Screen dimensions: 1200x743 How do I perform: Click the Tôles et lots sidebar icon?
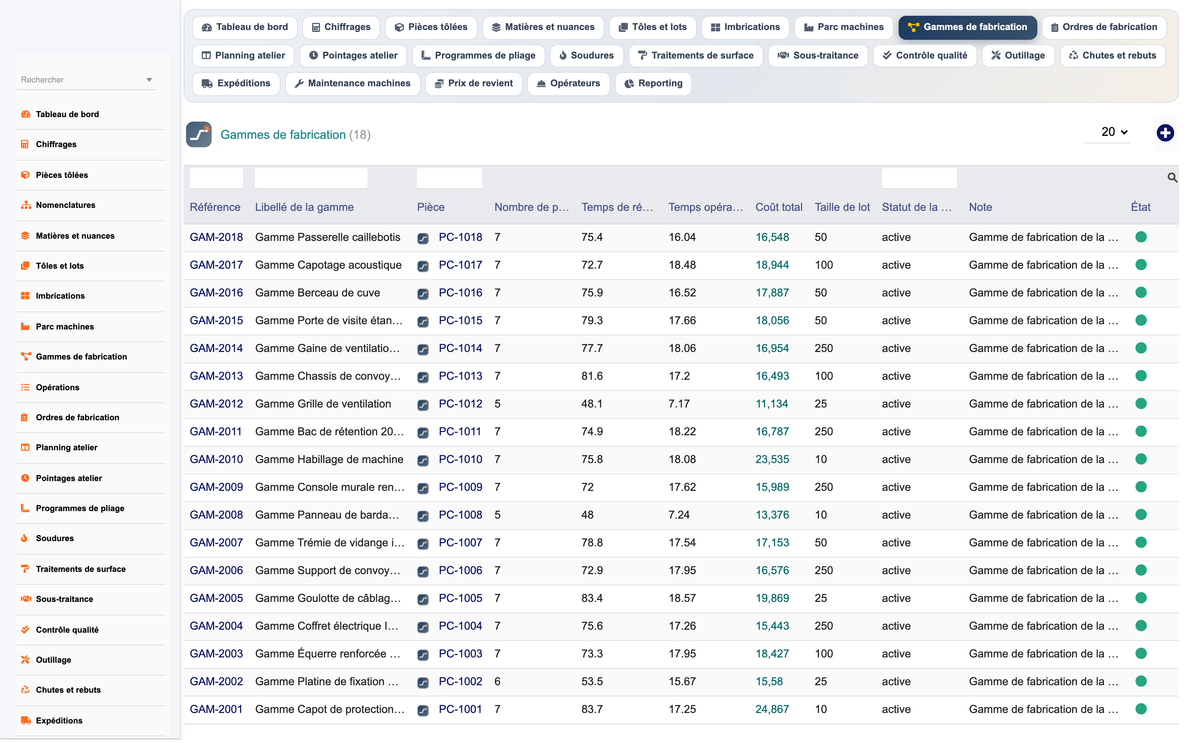tap(25, 266)
